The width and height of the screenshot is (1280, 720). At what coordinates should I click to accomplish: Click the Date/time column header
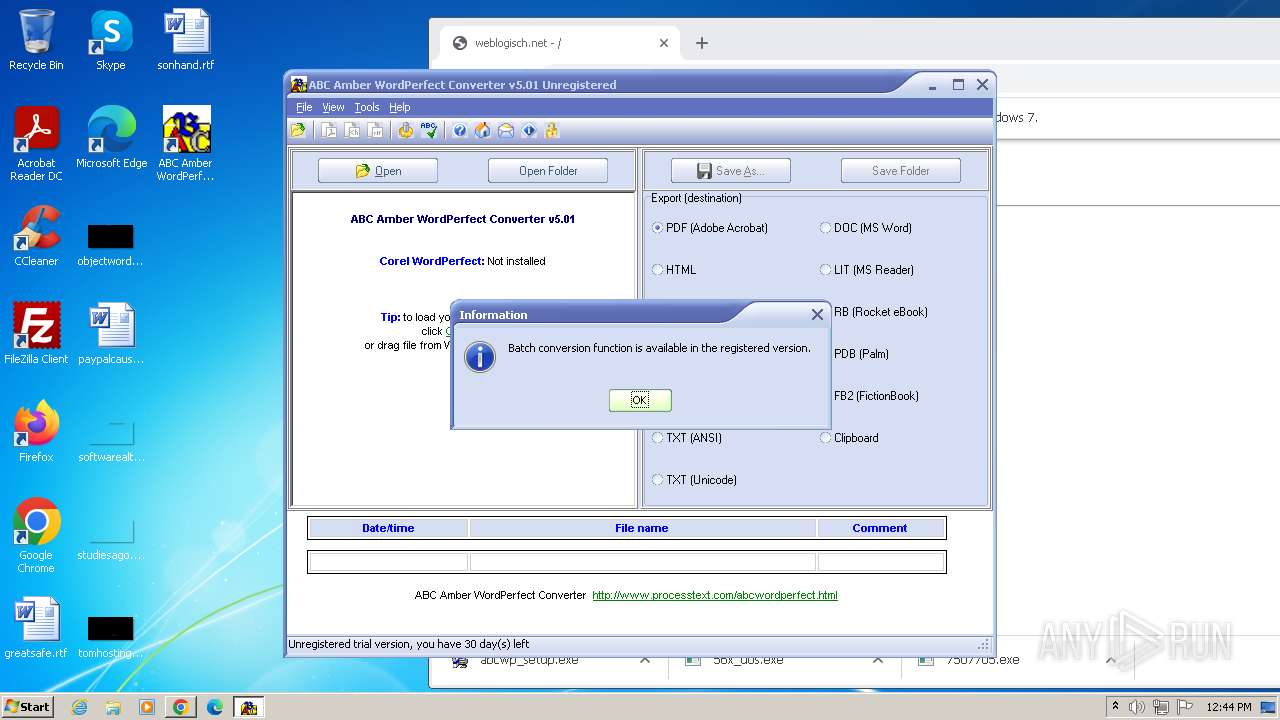[388, 528]
